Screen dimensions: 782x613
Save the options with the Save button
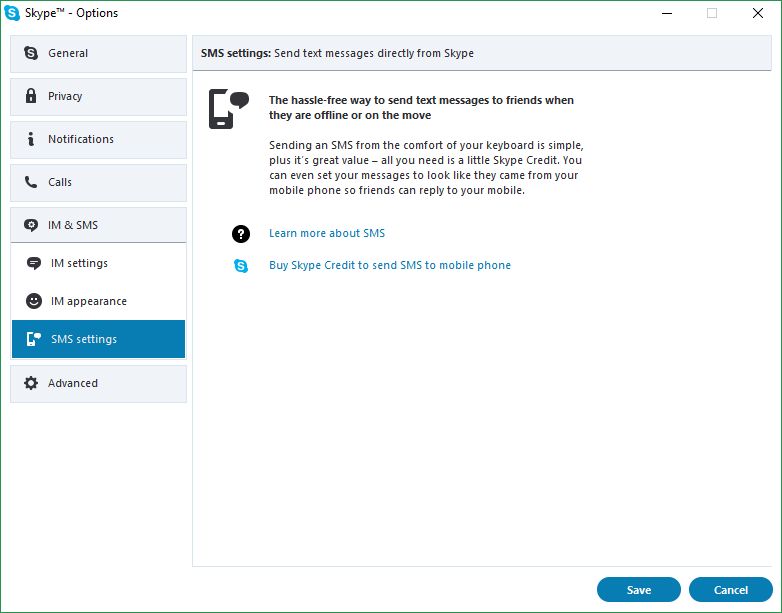pos(639,590)
